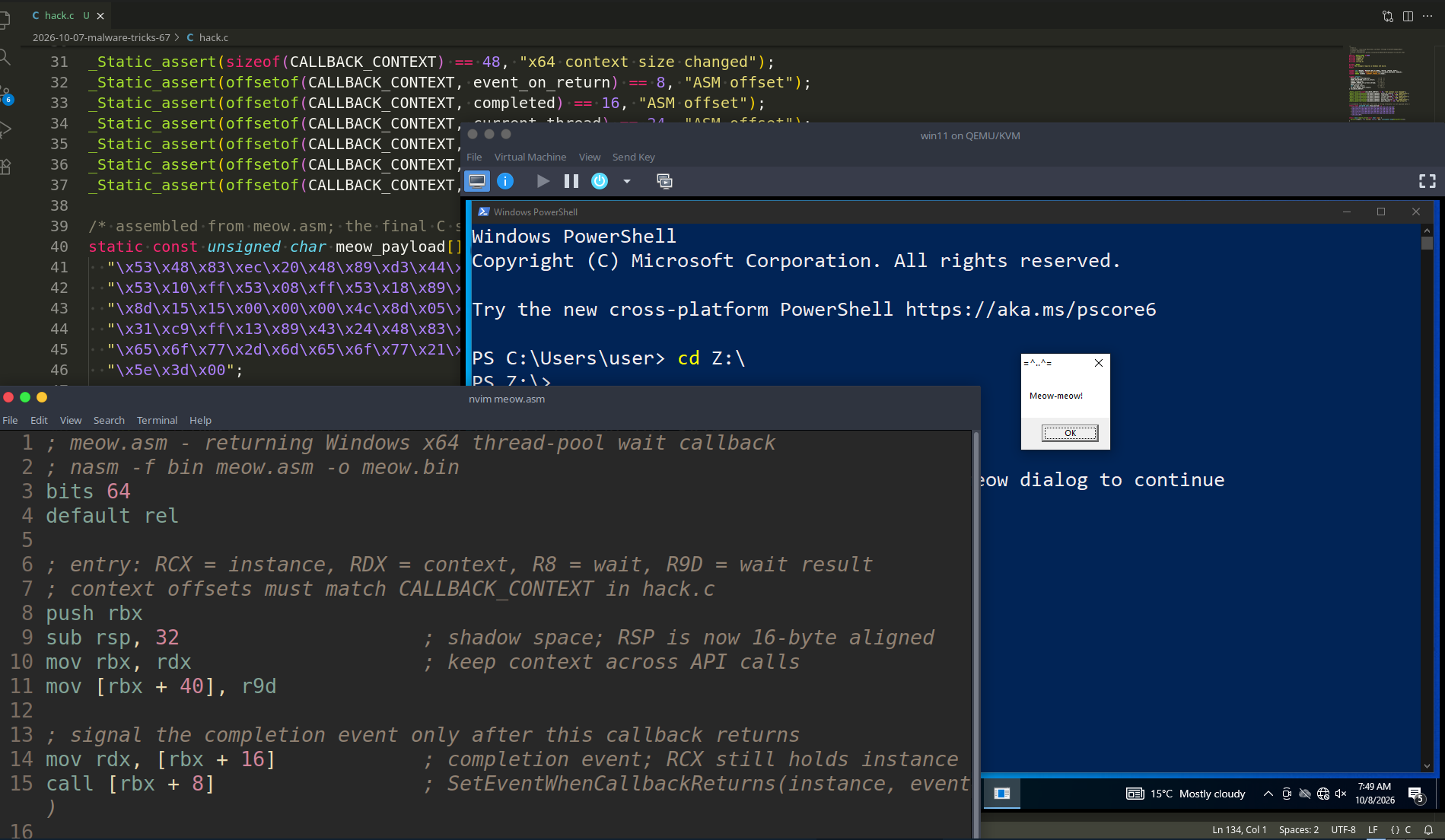This screenshot has height=840, width=1445.
Task: Open changes compare icon in editor title
Action: pyautogui.click(x=1388, y=16)
